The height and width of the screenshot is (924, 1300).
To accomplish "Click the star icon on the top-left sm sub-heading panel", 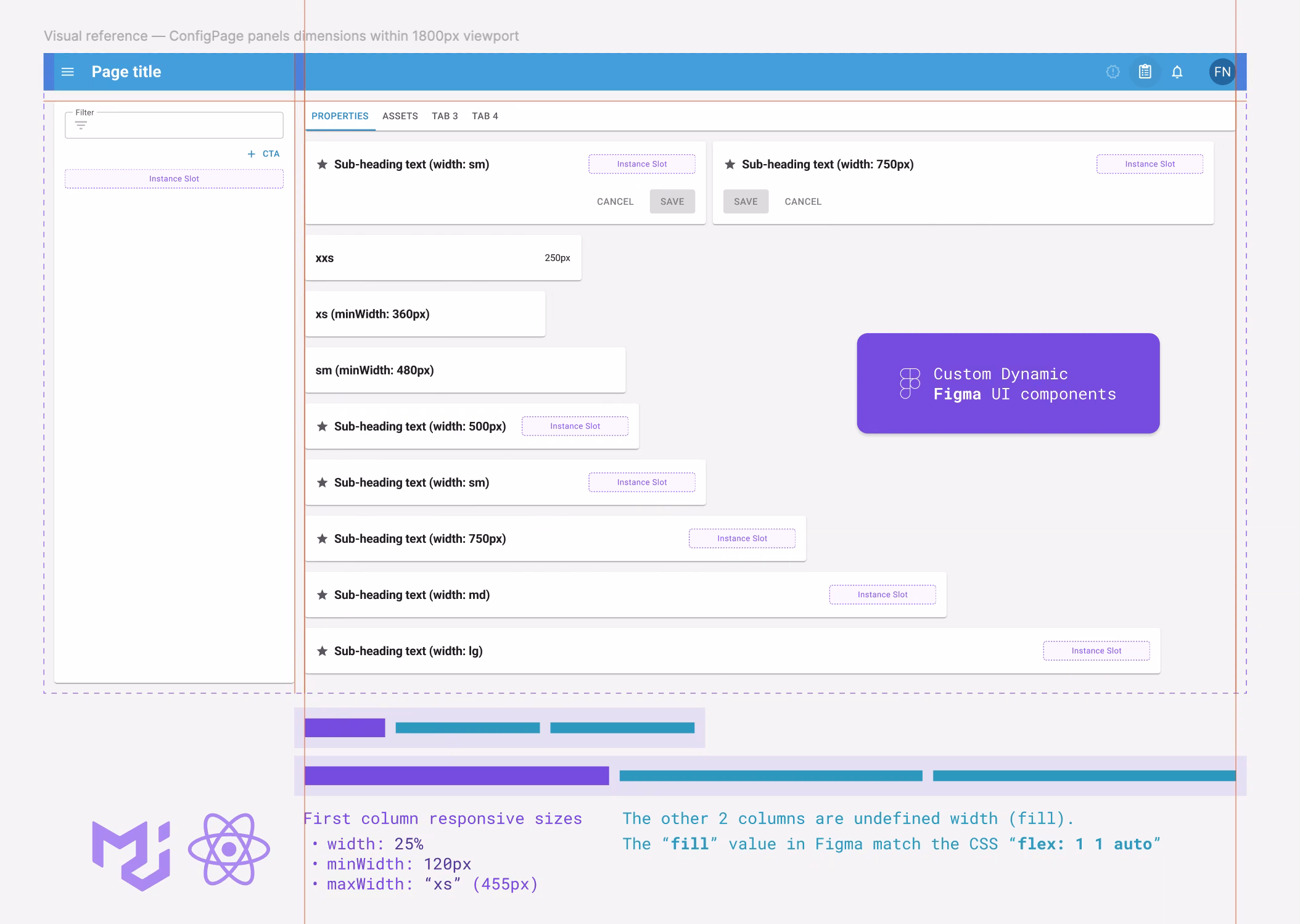I will (322, 164).
